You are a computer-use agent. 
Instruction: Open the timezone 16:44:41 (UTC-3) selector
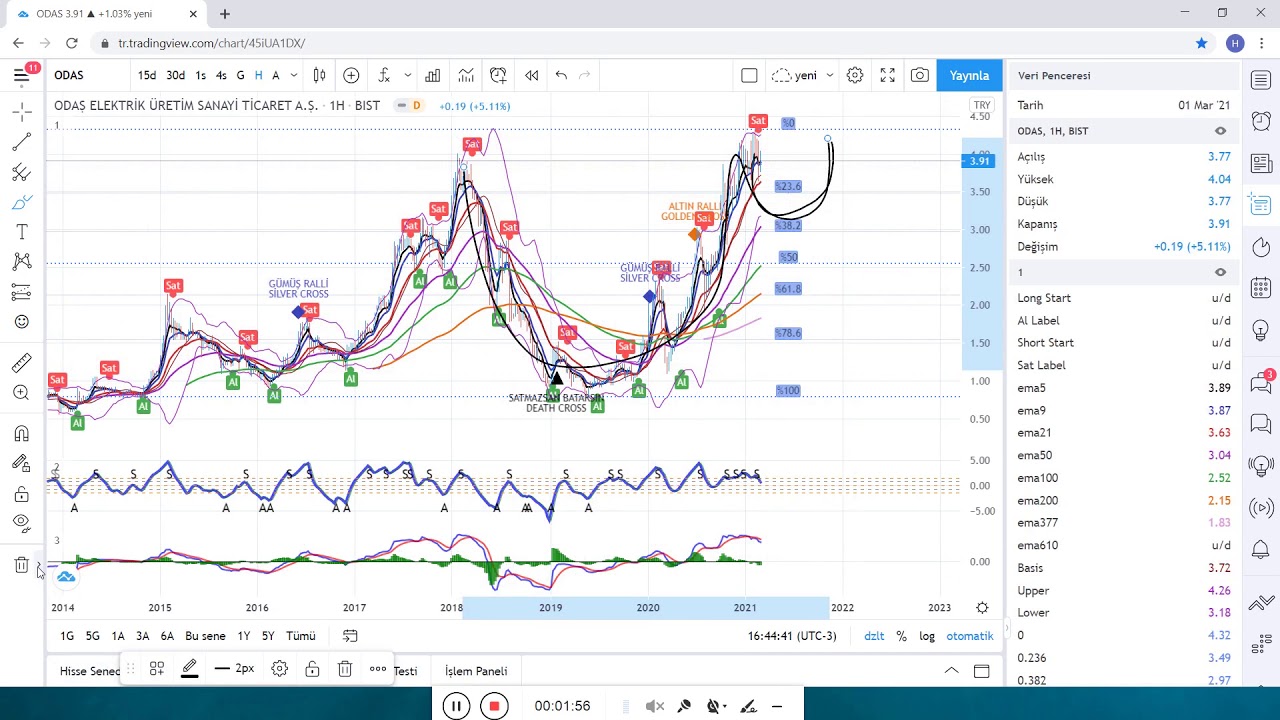[x=791, y=636]
